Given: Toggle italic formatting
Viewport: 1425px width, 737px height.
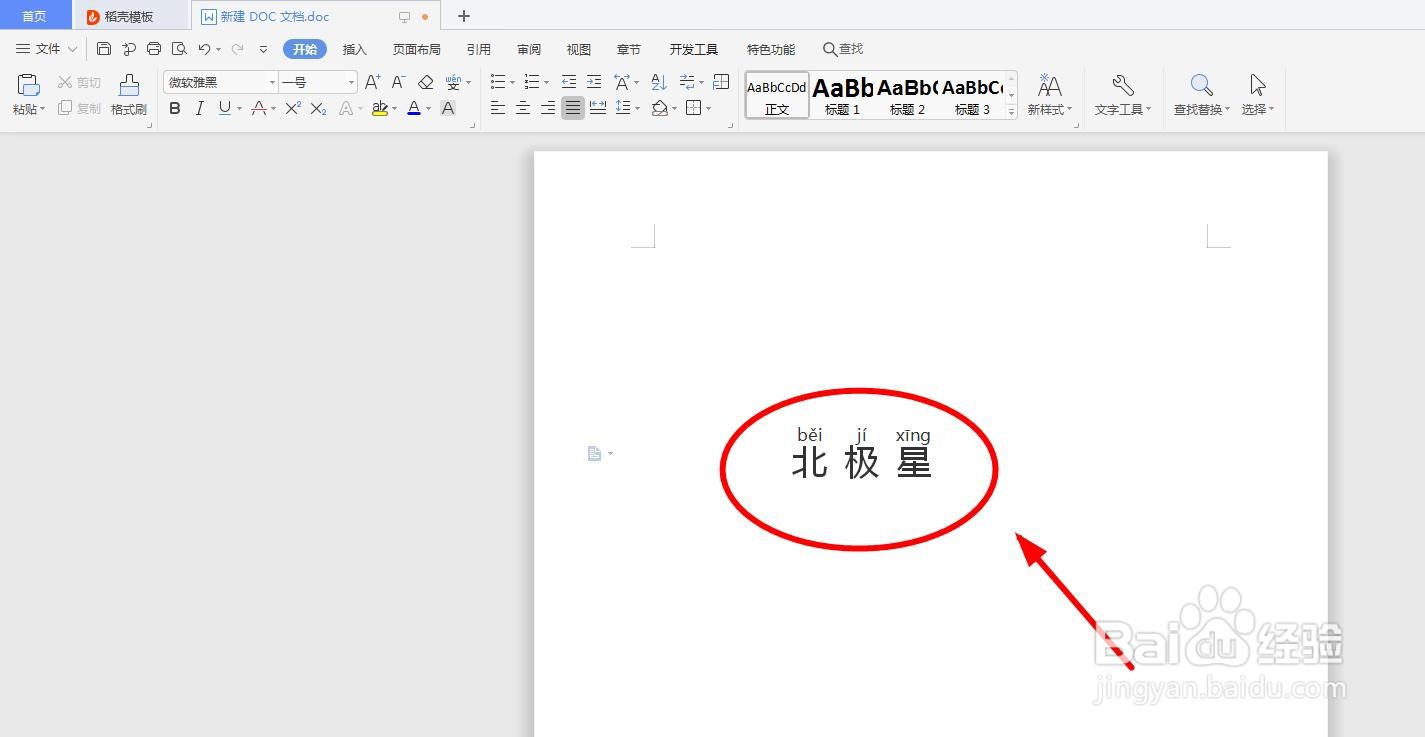Looking at the screenshot, I should pyautogui.click(x=200, y=108).
